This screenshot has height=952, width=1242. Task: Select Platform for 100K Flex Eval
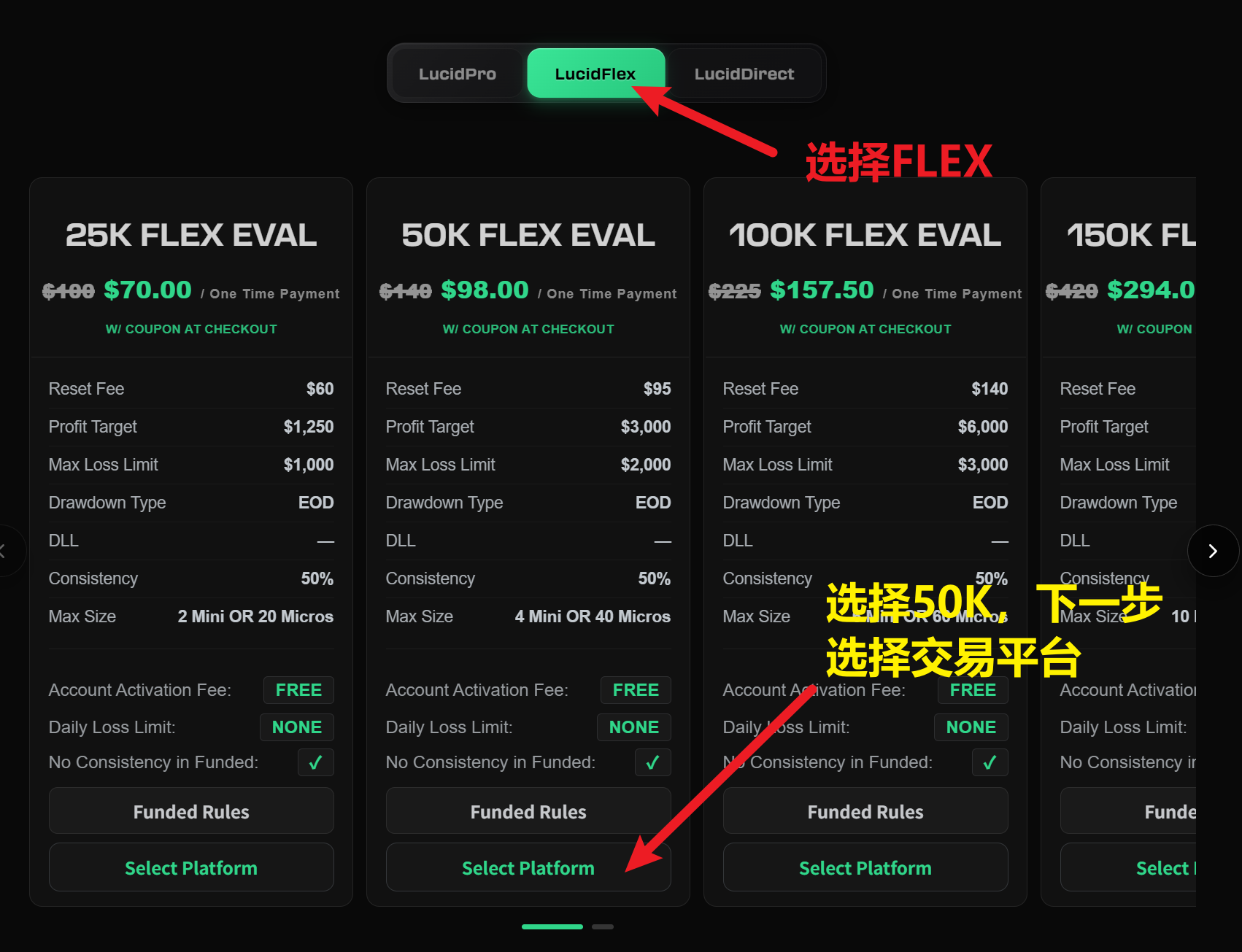(865, 867)
